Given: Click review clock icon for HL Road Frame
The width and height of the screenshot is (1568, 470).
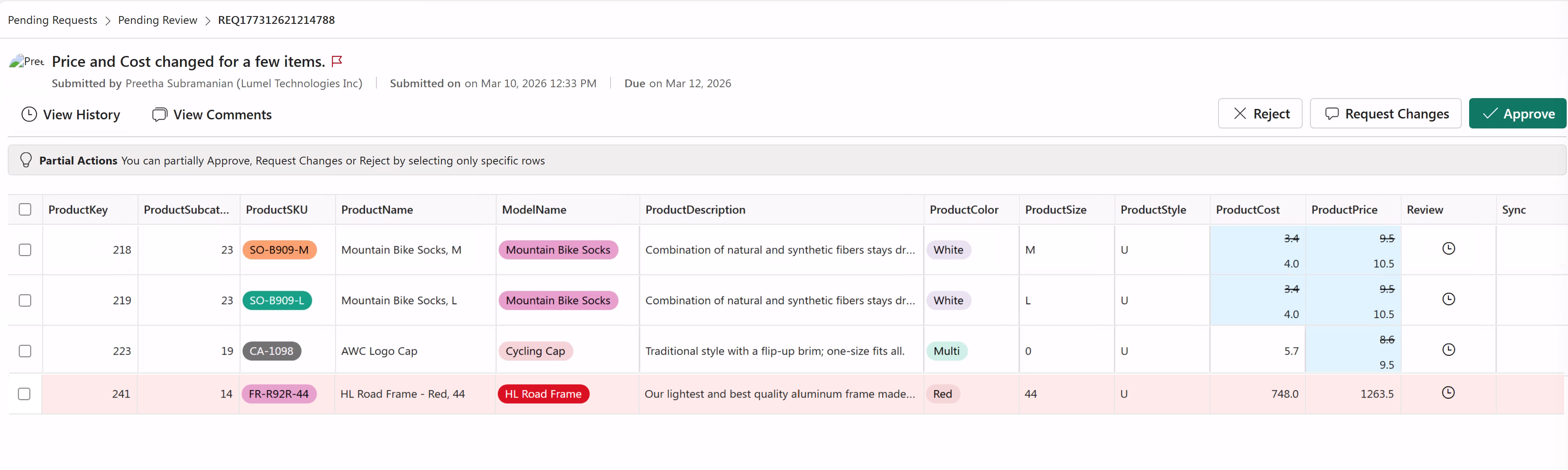Looking at the screenshot, I should coord(1448,393).
